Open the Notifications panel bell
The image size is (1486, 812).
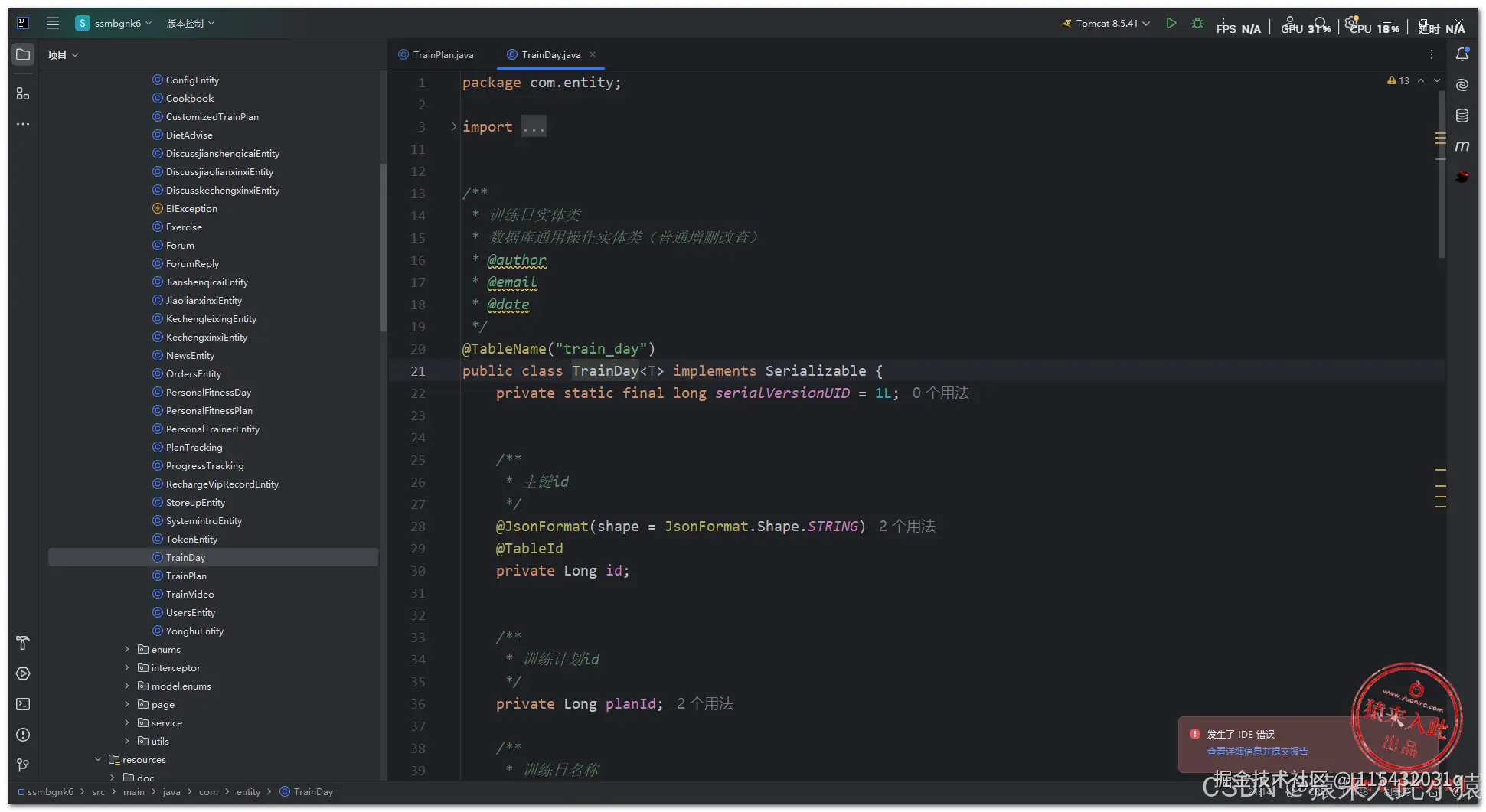[x=1462, y=54]
